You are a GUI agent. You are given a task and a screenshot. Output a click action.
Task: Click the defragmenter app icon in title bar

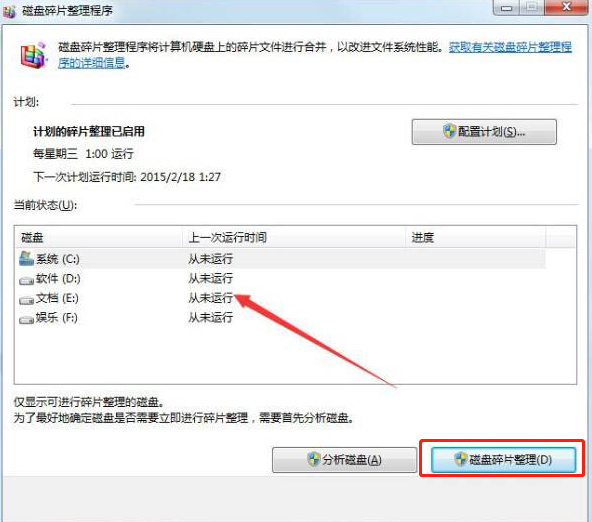[9, 11]
